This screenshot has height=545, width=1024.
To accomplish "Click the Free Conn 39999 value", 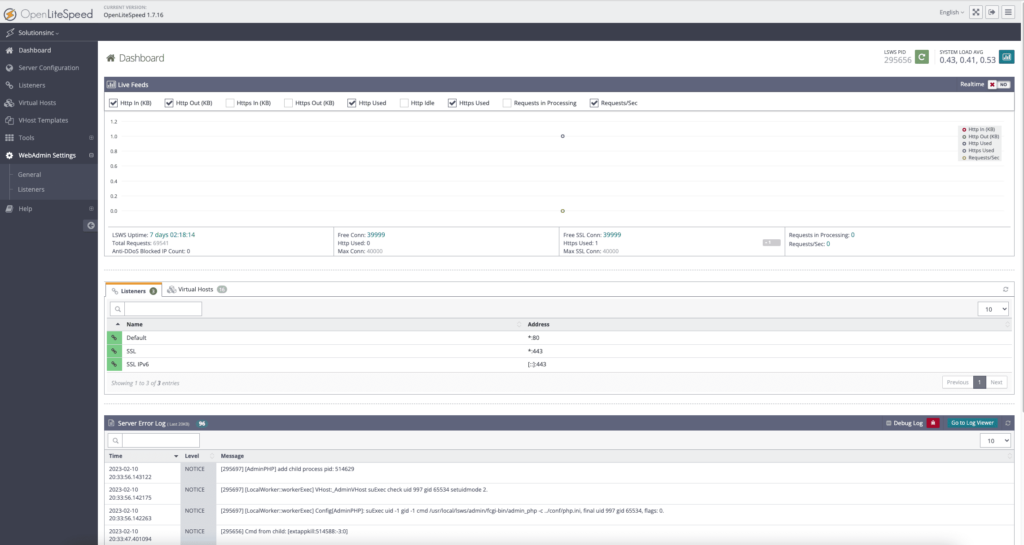I will coord(376,235).
